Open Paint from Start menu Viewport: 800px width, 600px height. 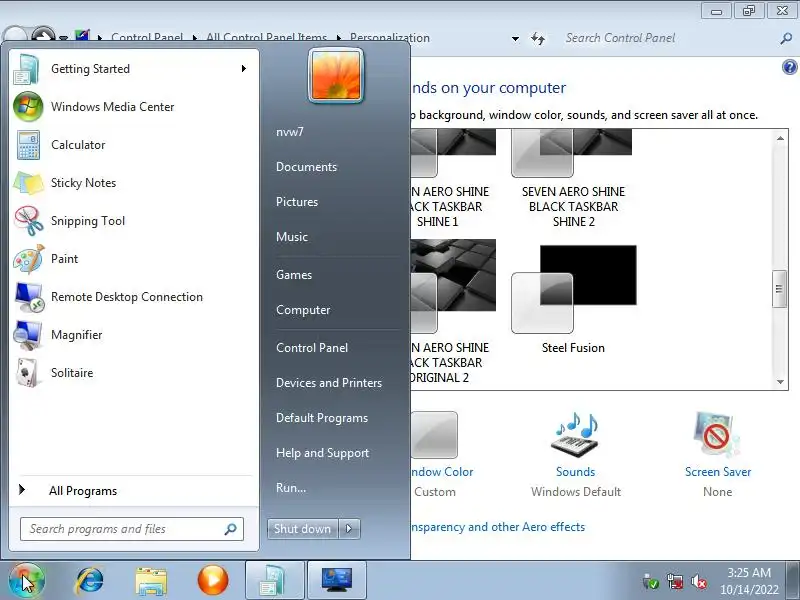133,259
